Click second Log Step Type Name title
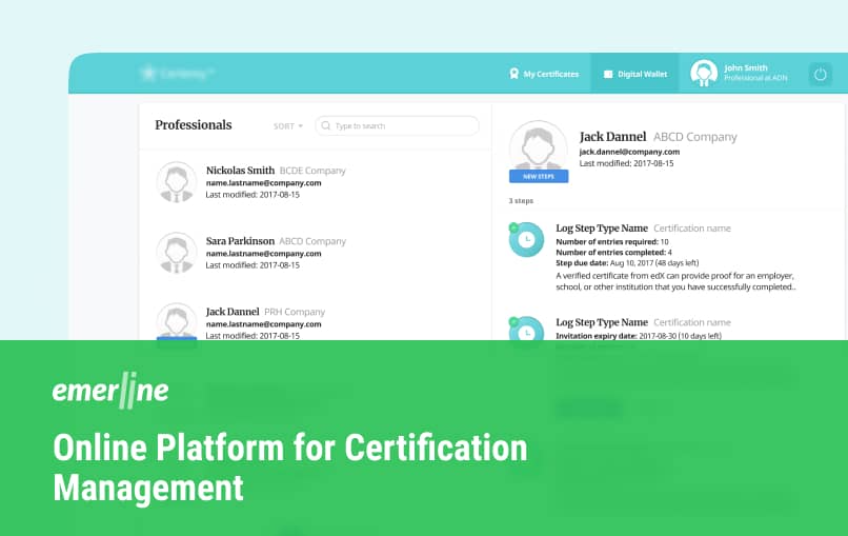 [601, 322]
